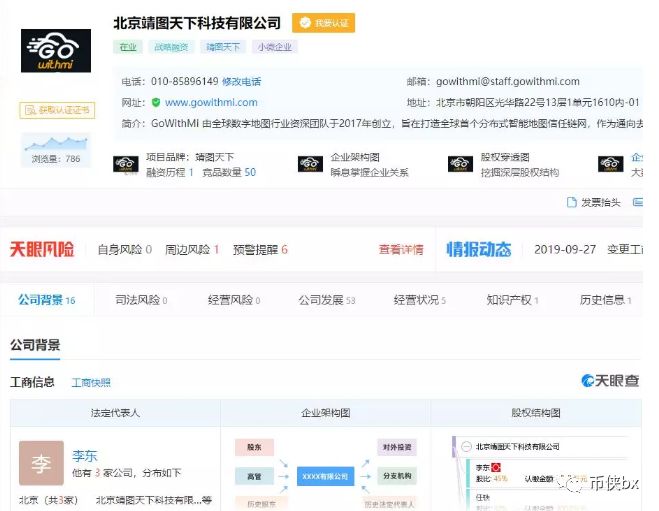Switch to 公司背景 16 tab

tap(47, 300)
